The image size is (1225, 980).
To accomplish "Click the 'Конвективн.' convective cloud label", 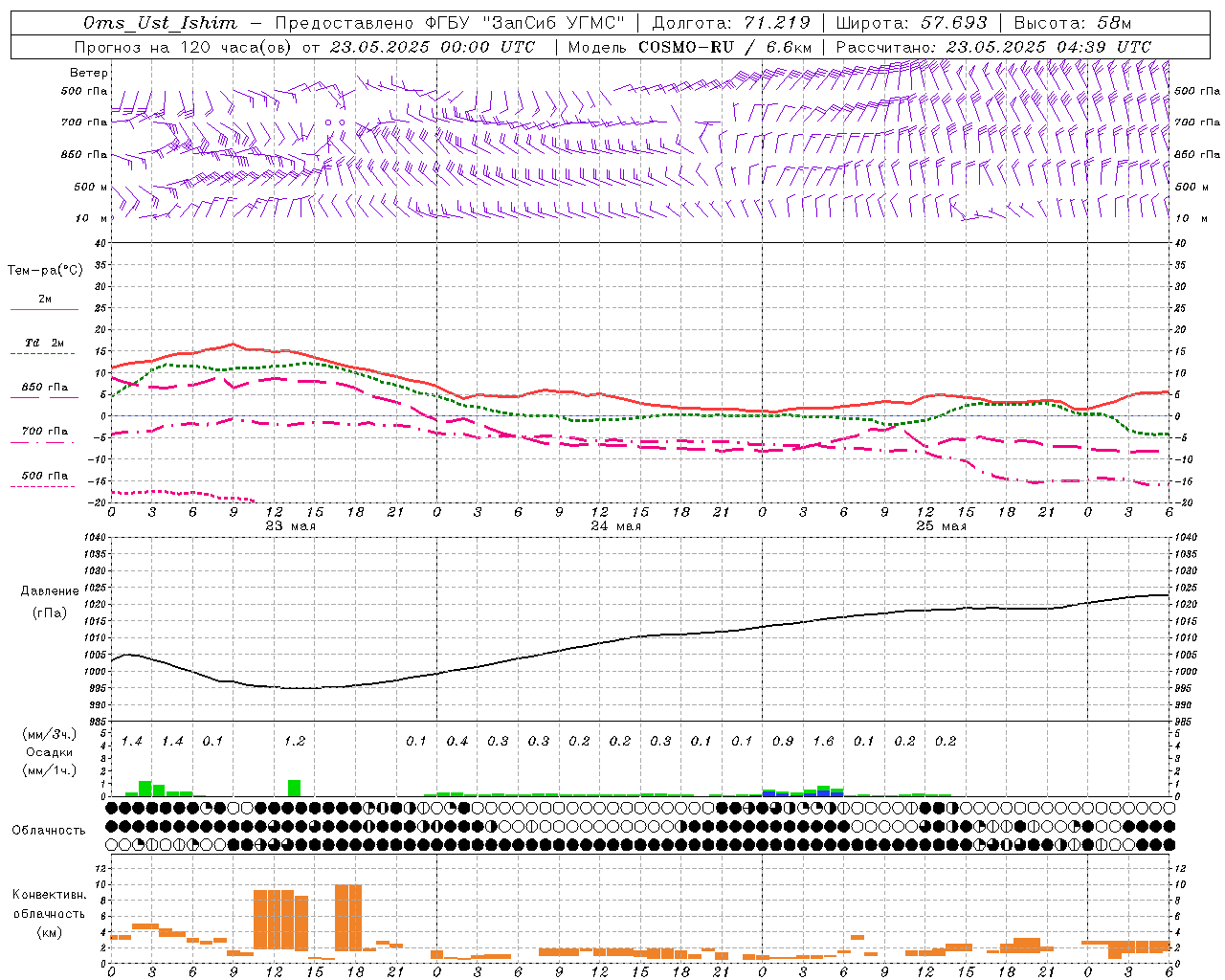I will [x=49, y=895].
